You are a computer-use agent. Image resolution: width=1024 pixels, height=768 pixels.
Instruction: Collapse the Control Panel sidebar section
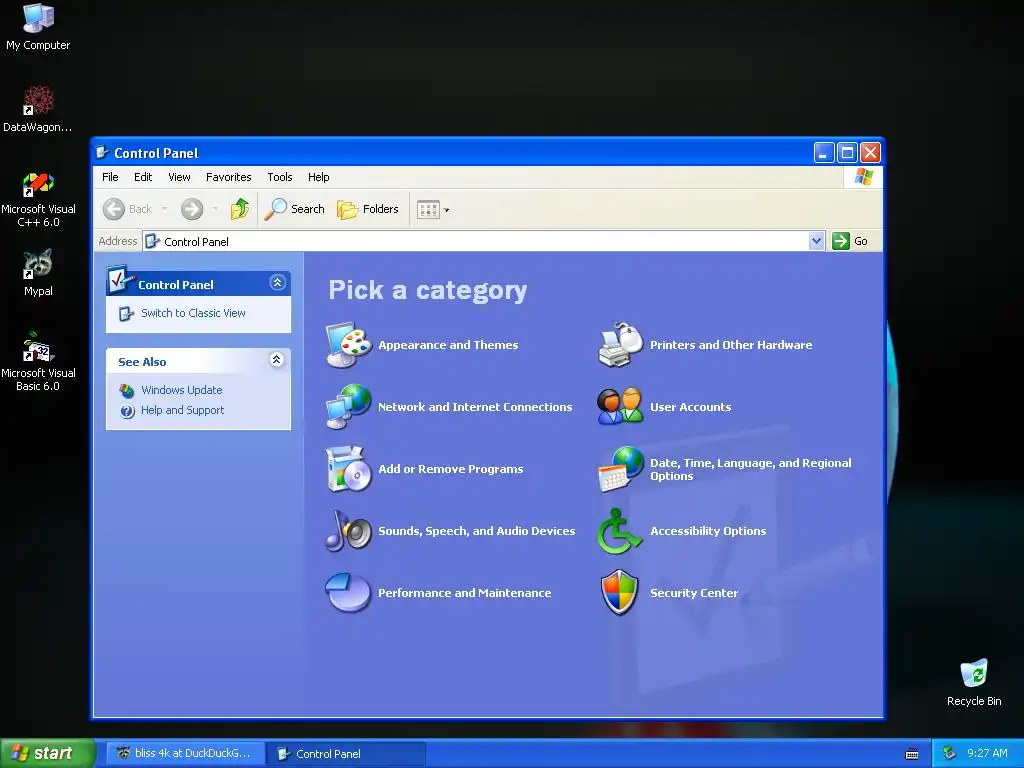(x=278, y=283)
